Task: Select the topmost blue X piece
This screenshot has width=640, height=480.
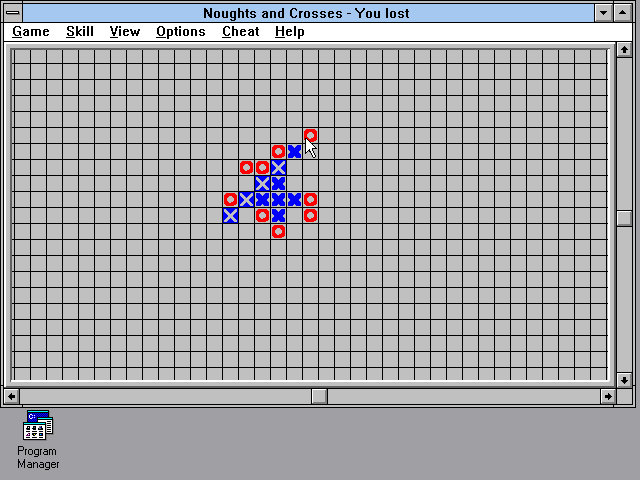Action: [294, 152]
